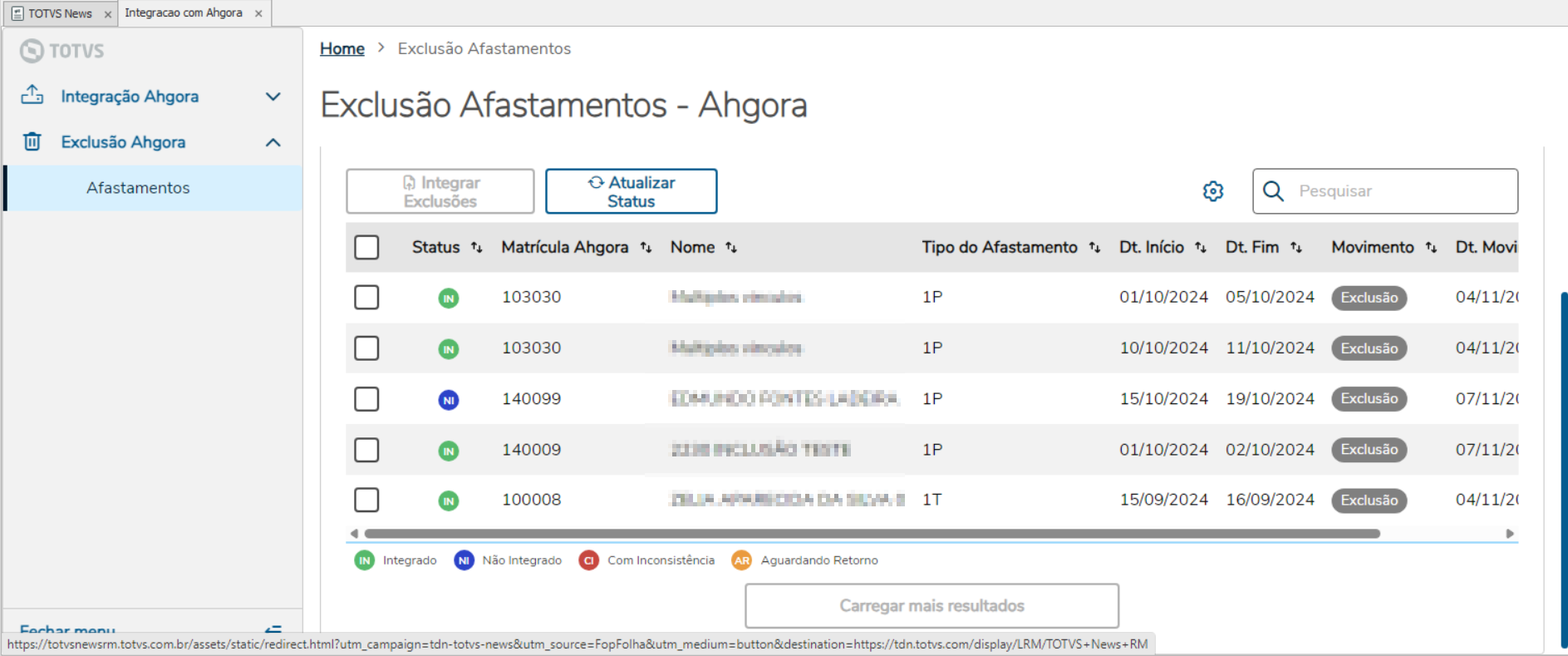Click the Integrar Exclusões button
Image resolution: width=1568 pixels, height=656 pixels.
point(440,191)
